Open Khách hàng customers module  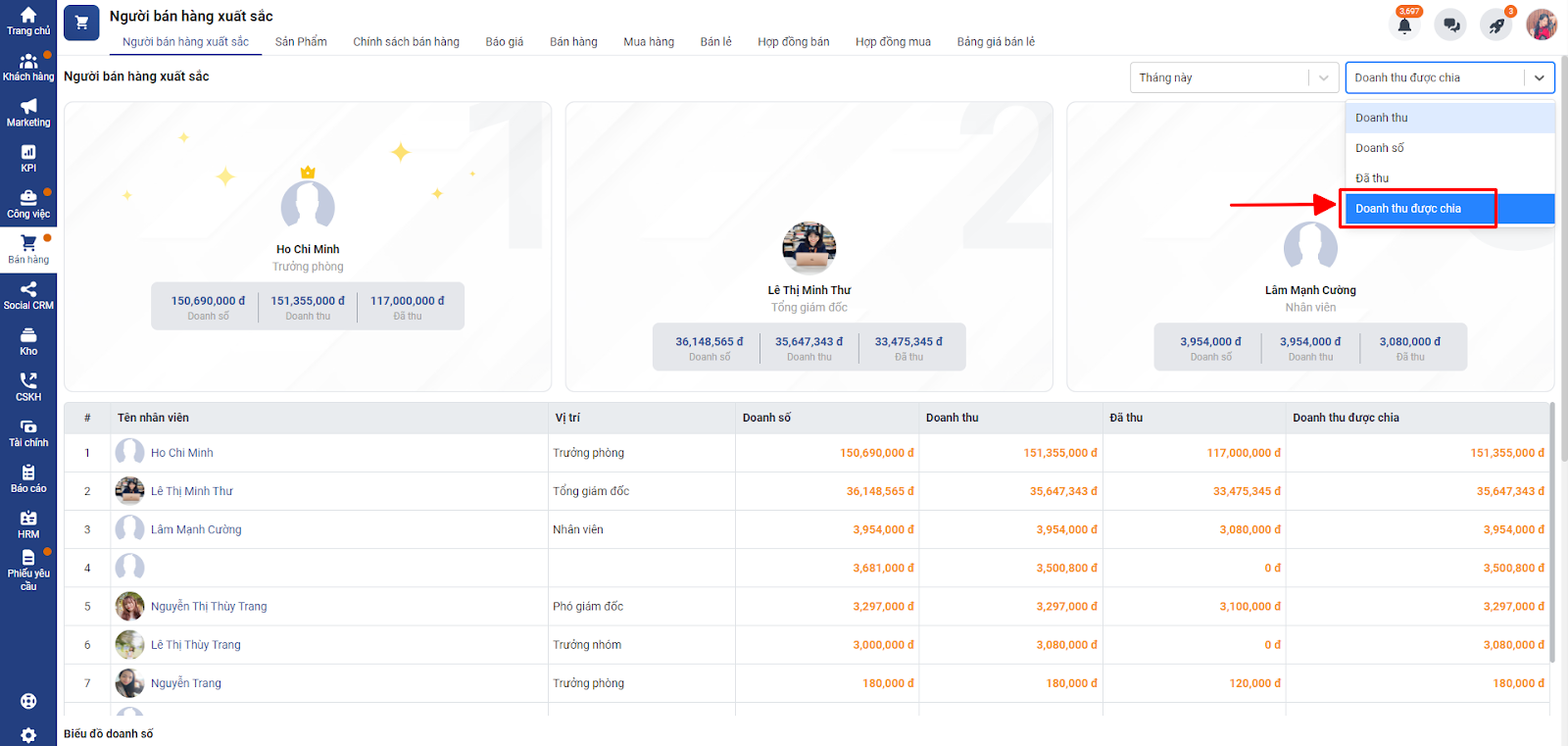click(x=28, y=68)
